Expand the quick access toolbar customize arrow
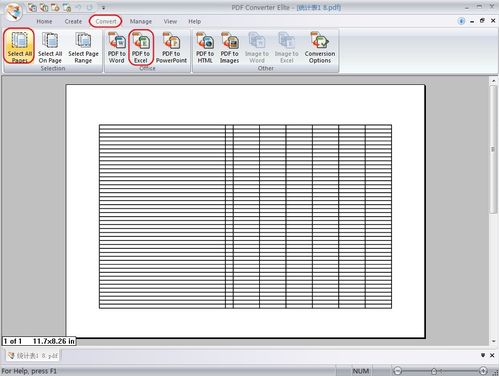Screen dimensions: 499x376 [103, 8]
